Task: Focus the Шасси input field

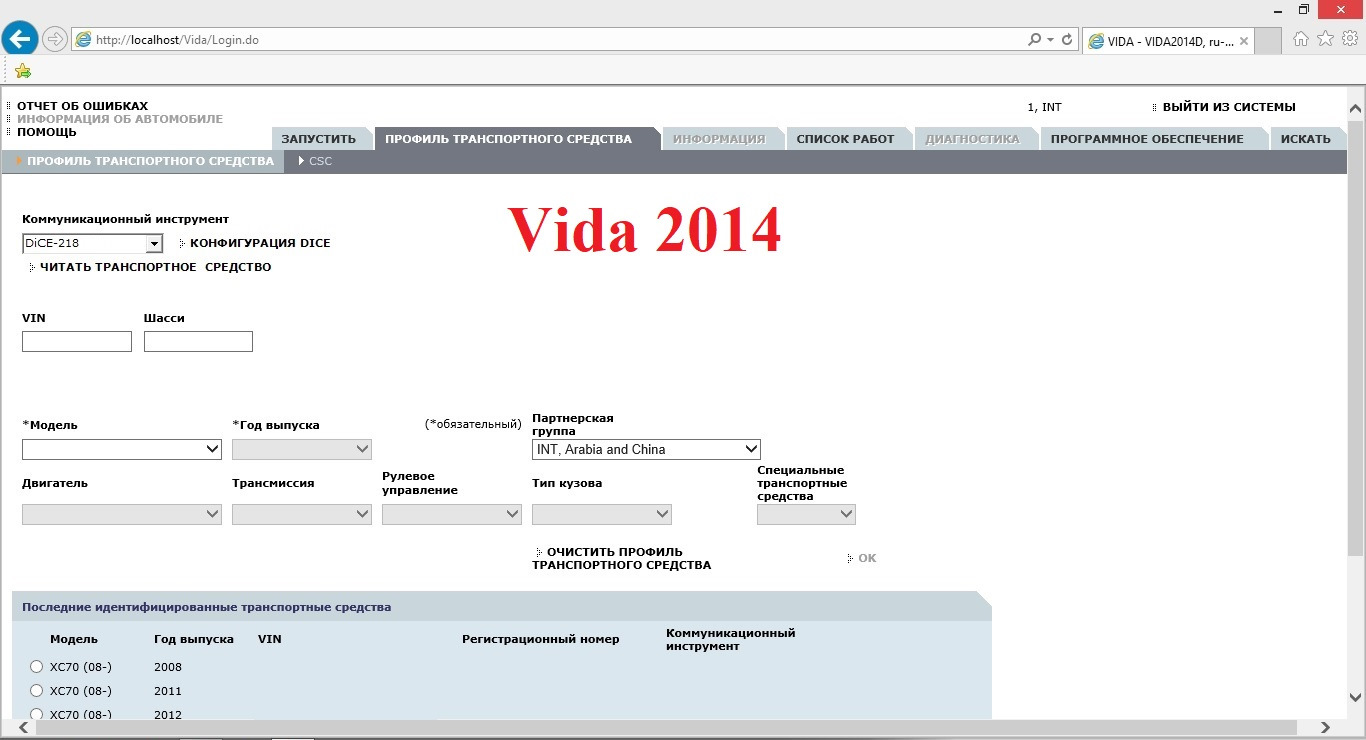Action: click(x=198, y=342)
